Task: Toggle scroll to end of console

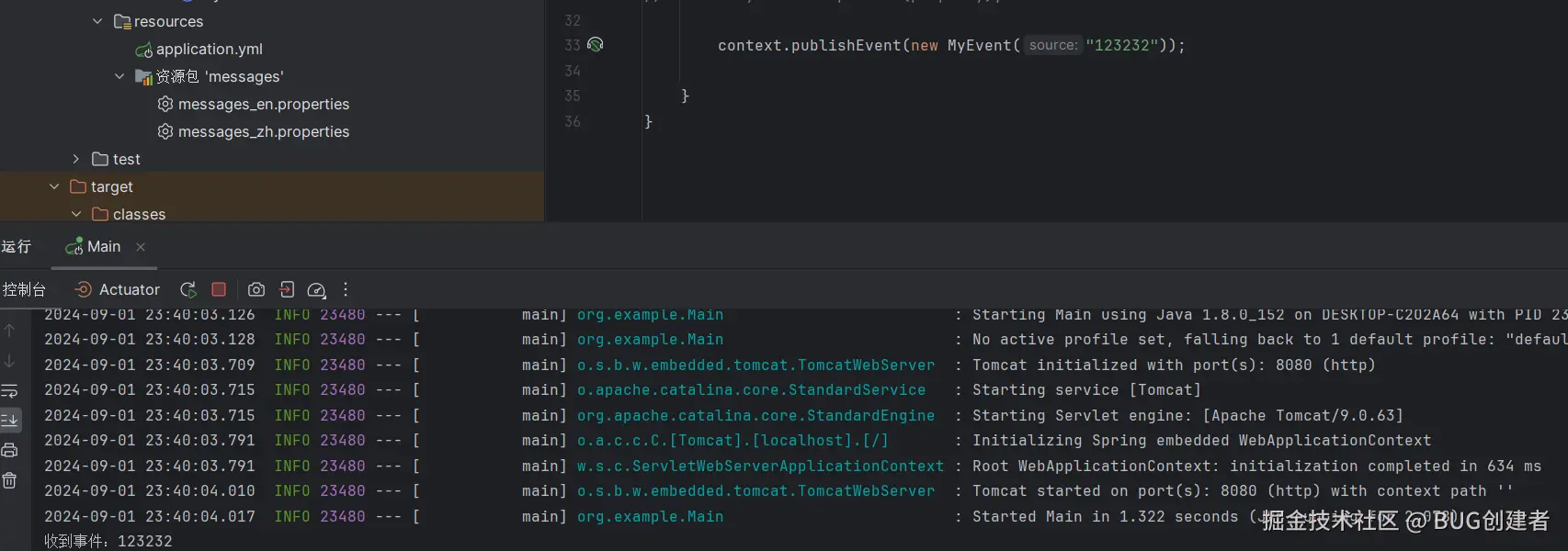Action: point(10,420)
